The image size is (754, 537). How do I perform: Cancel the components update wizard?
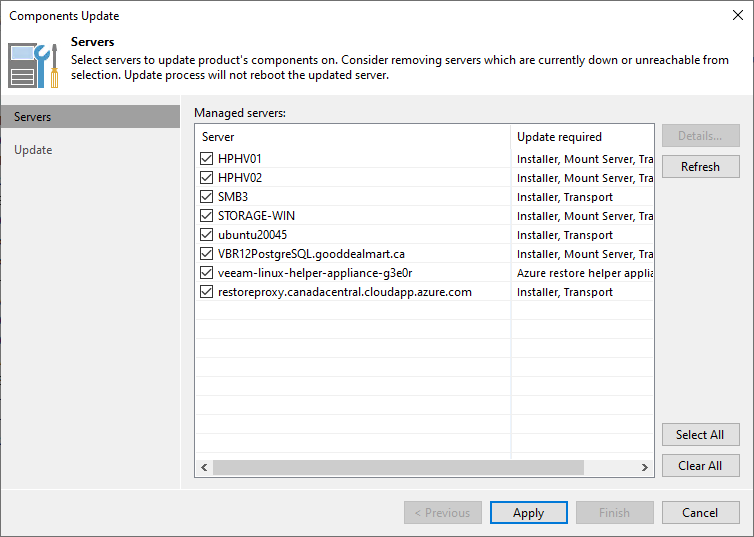pos(700,513)
